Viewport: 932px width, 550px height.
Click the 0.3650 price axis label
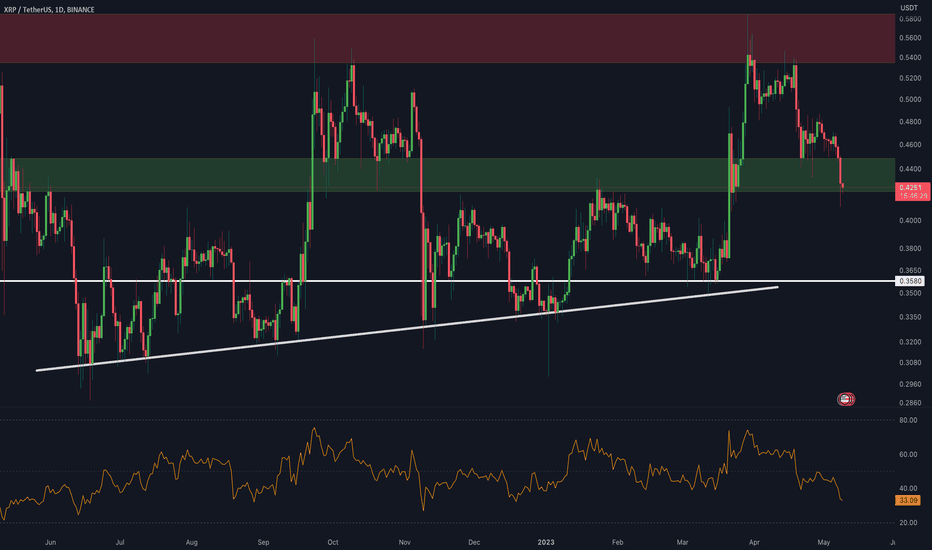click(x=910, y=271)
